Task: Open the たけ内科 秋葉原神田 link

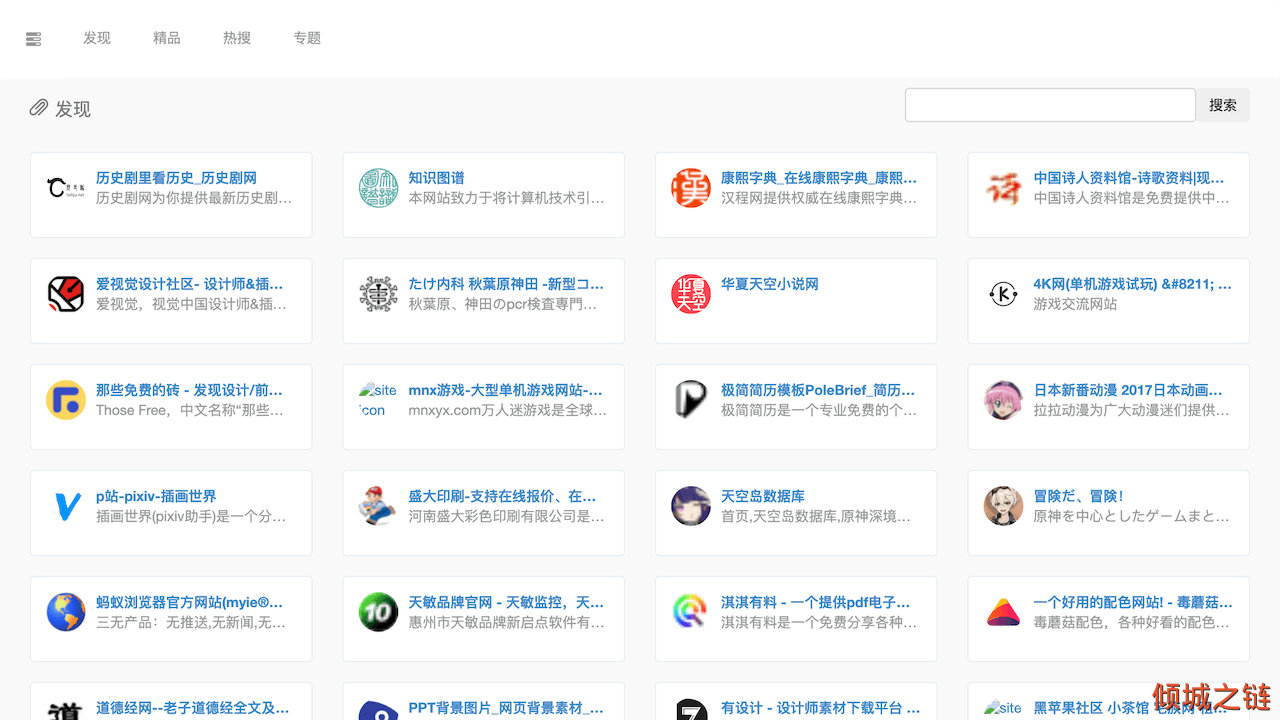Action: [507, 284]
